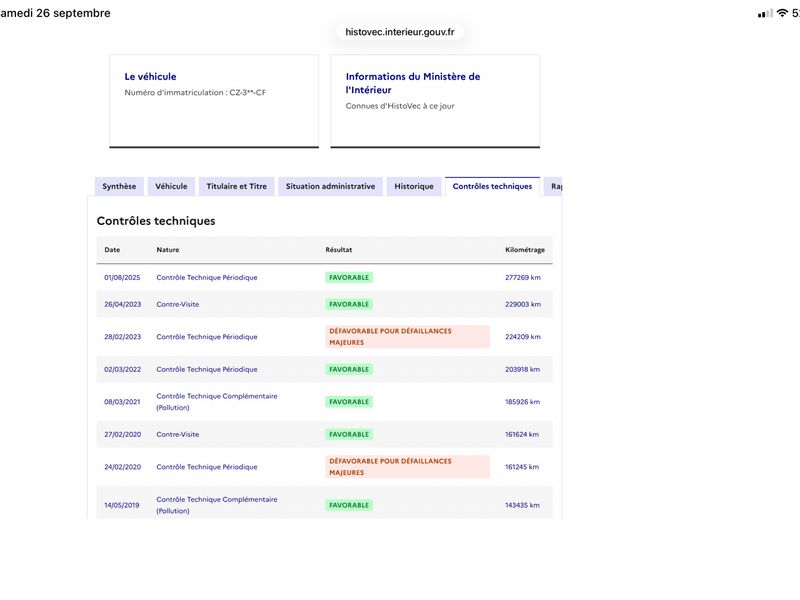
Task: Select the 01/08/2025 inspection row date
Action: (122, 278)
